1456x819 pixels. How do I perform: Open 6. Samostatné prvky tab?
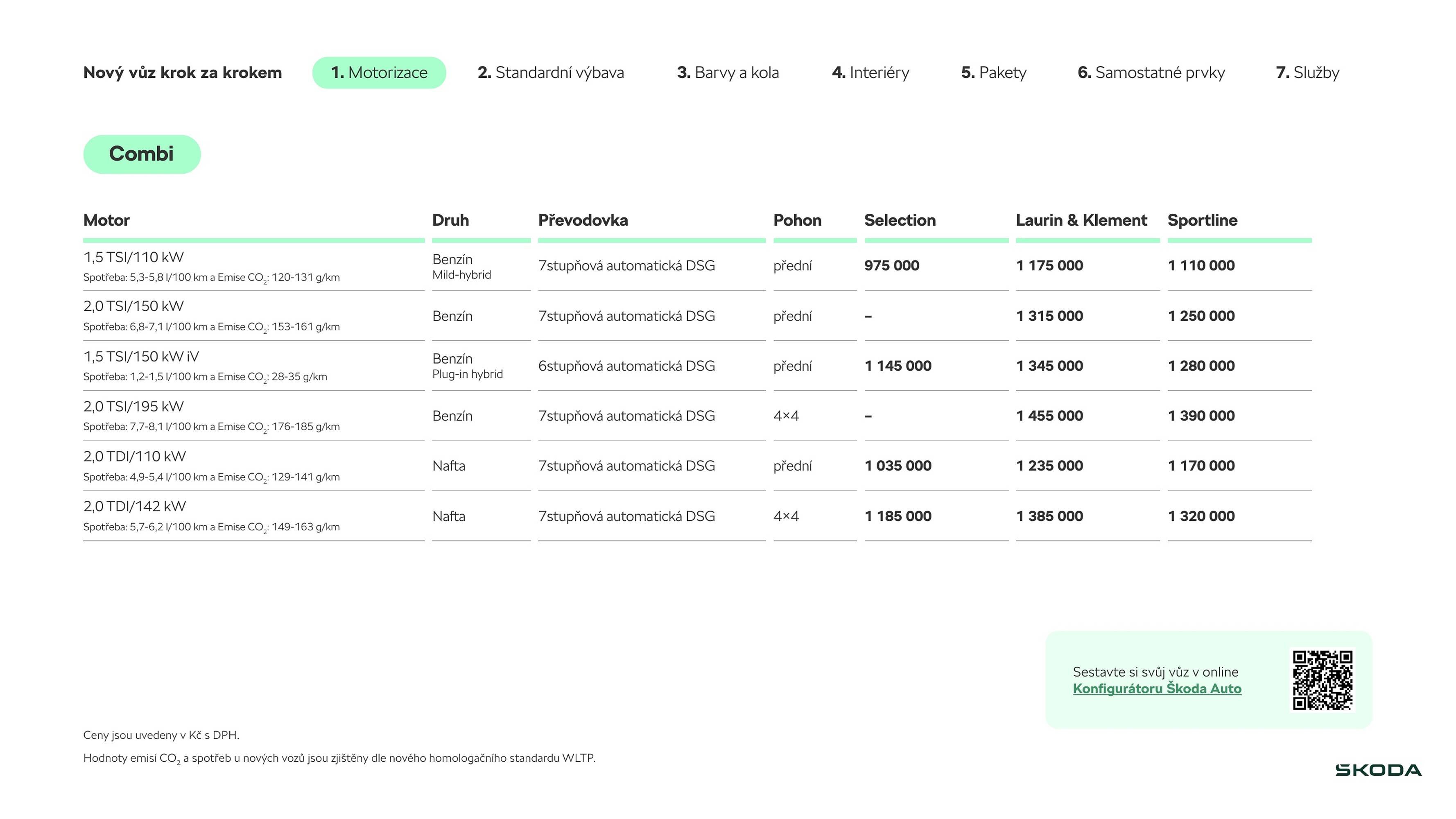coord(1151,72)
